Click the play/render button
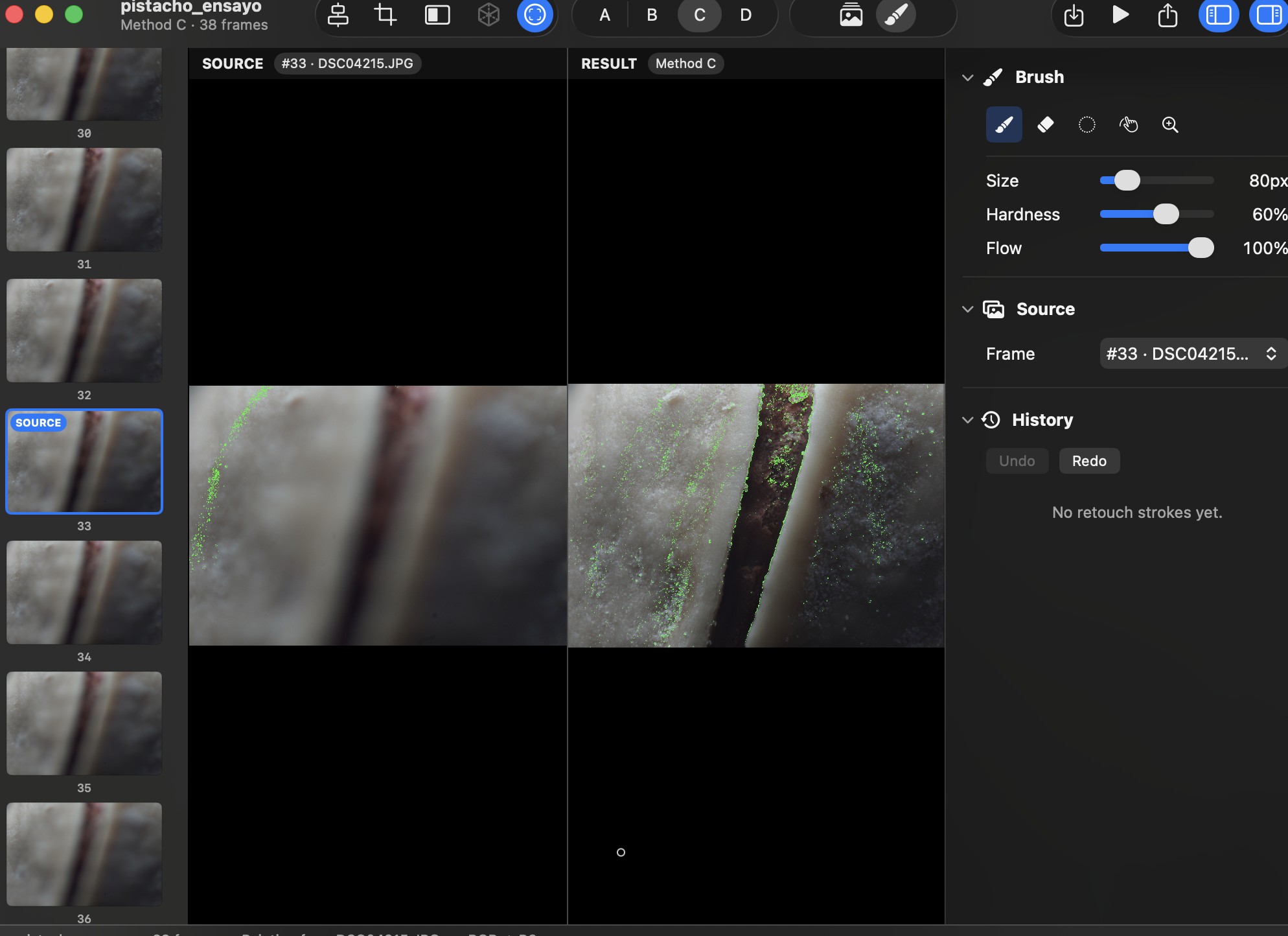 click(1120, 15)
